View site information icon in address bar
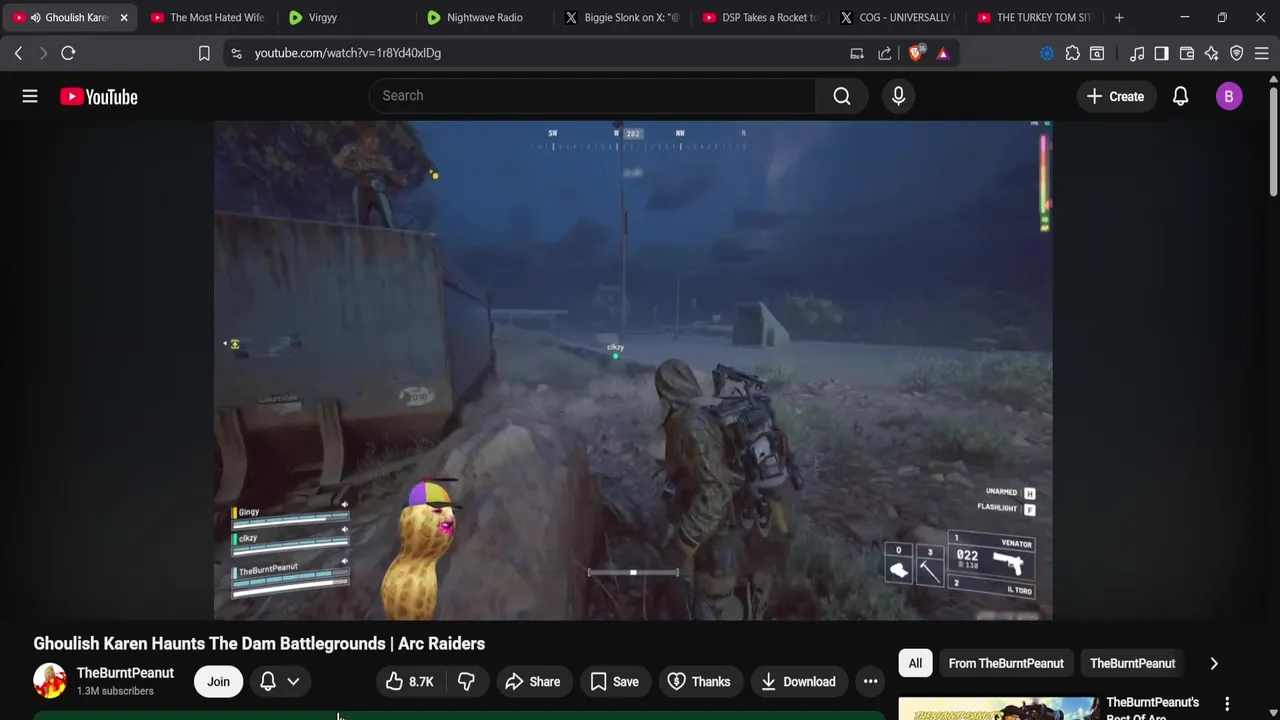 click(x=236, y=53)
